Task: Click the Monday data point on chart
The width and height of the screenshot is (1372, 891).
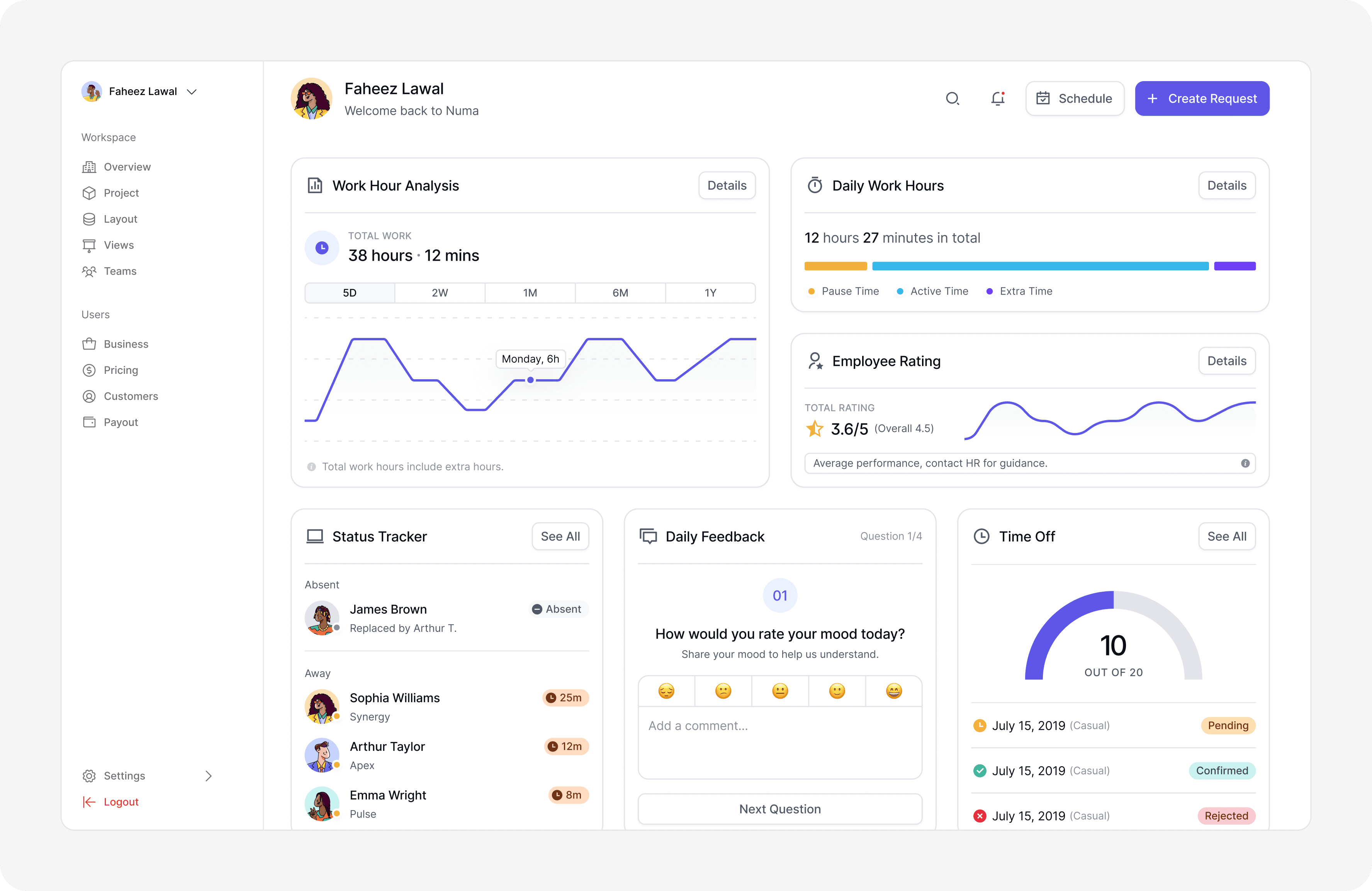Action: click(x=530, y=380)
